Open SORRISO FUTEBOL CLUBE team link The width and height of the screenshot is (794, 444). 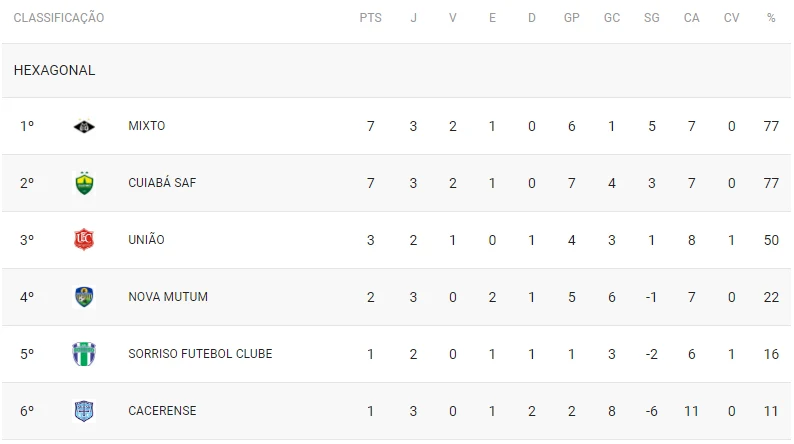tap(200, 354)
